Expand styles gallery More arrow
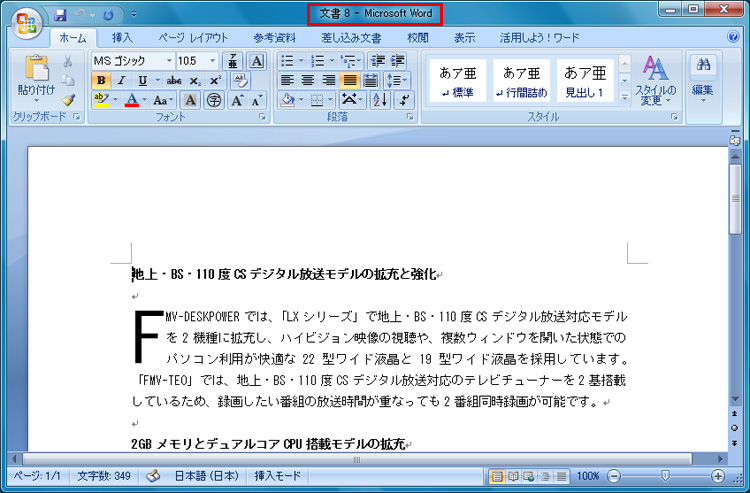750x493 pixels. (624, 98)
